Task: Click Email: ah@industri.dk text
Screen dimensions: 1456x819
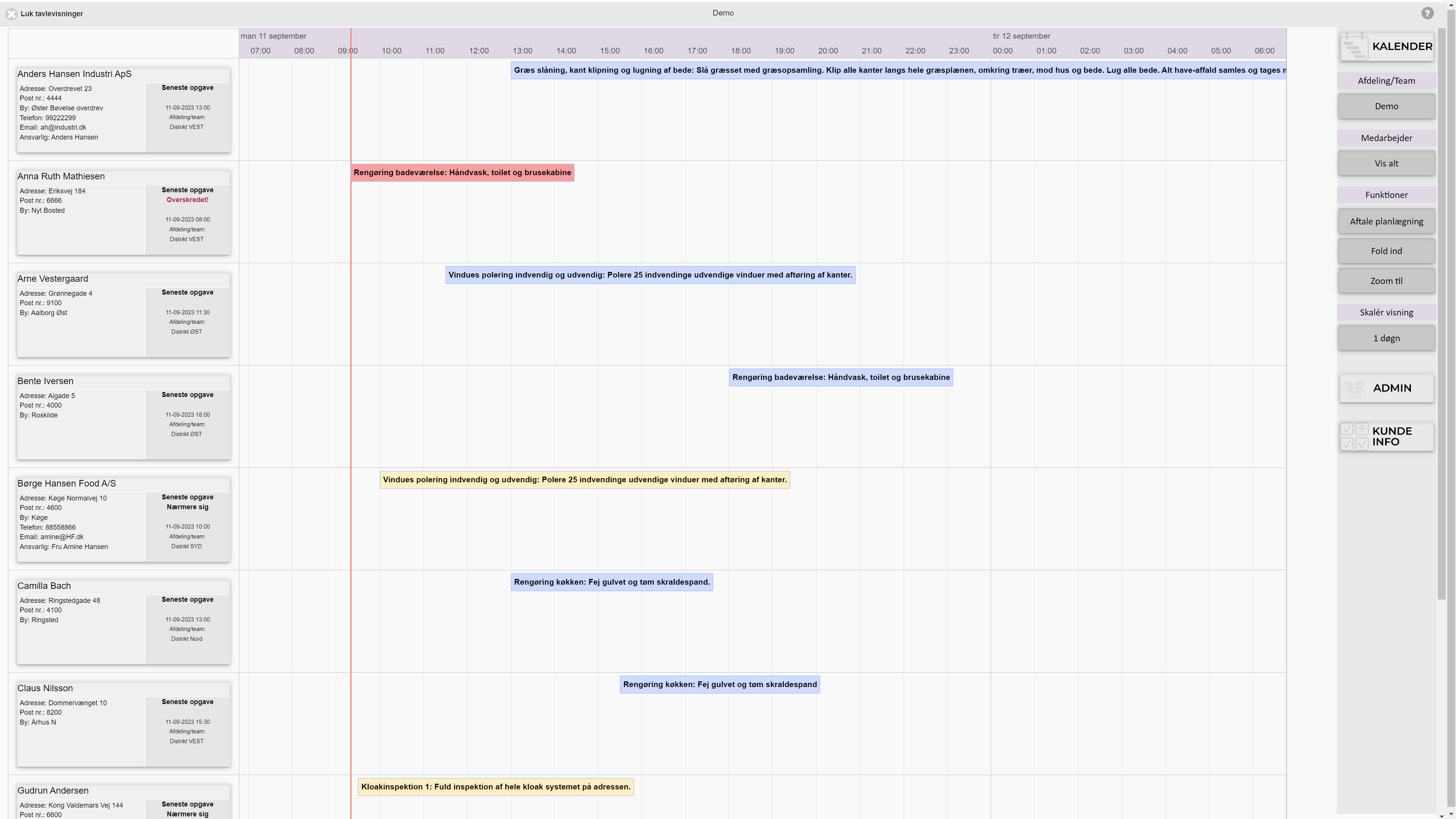Action: [53, 128]
